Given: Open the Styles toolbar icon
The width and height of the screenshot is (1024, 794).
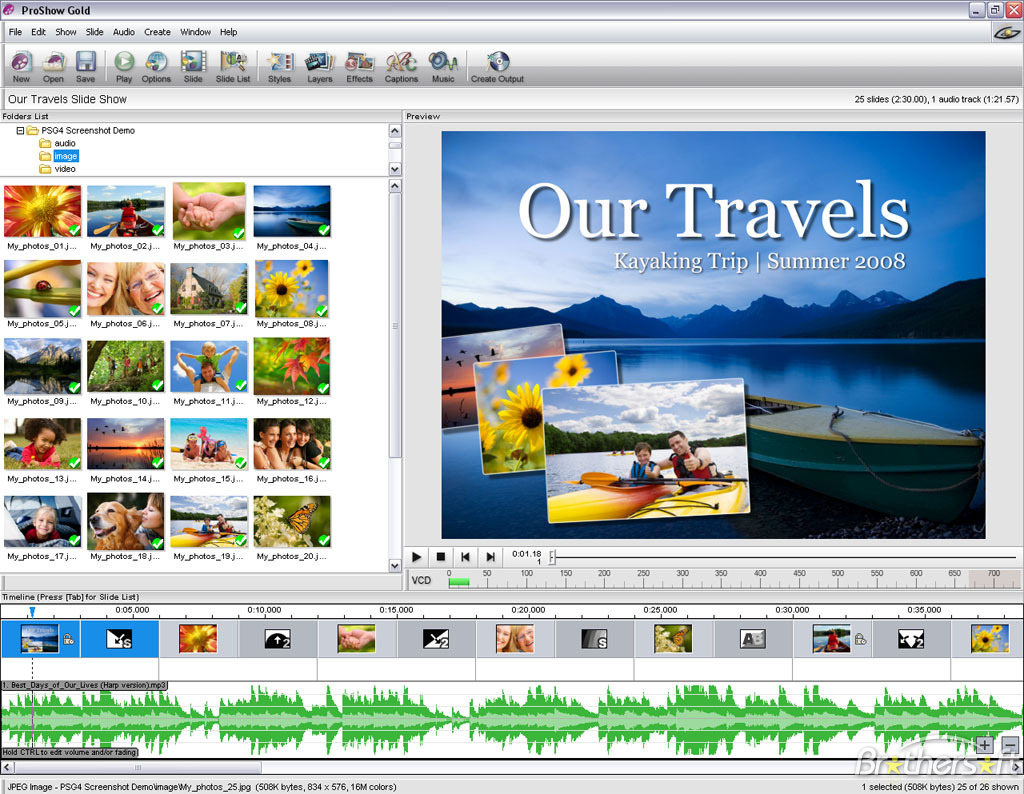Looking at the screenshot, I should point(280,62).
